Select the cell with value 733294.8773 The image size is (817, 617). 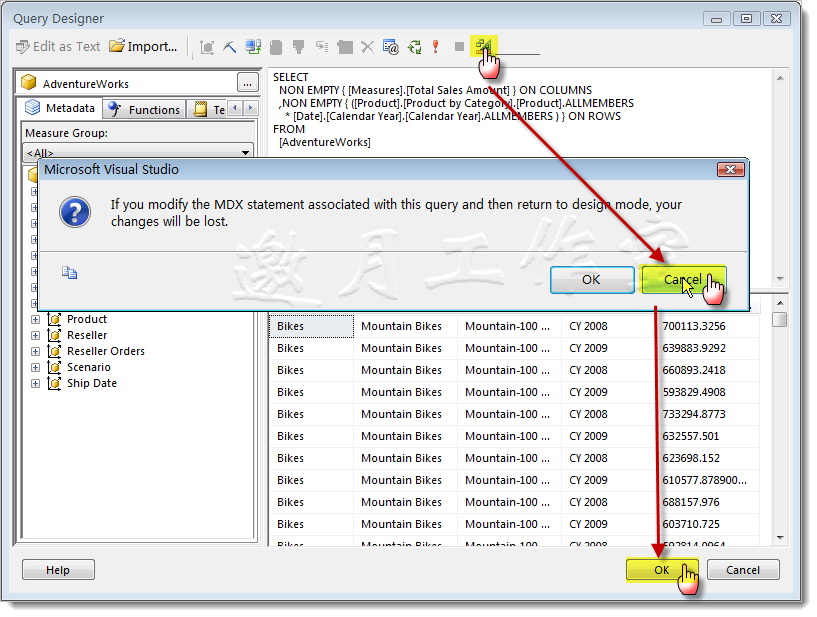pos(707,414)
